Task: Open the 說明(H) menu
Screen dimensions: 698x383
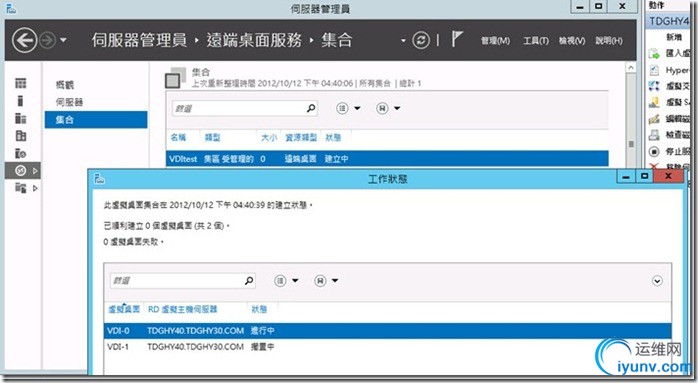Action: (609, 41)
